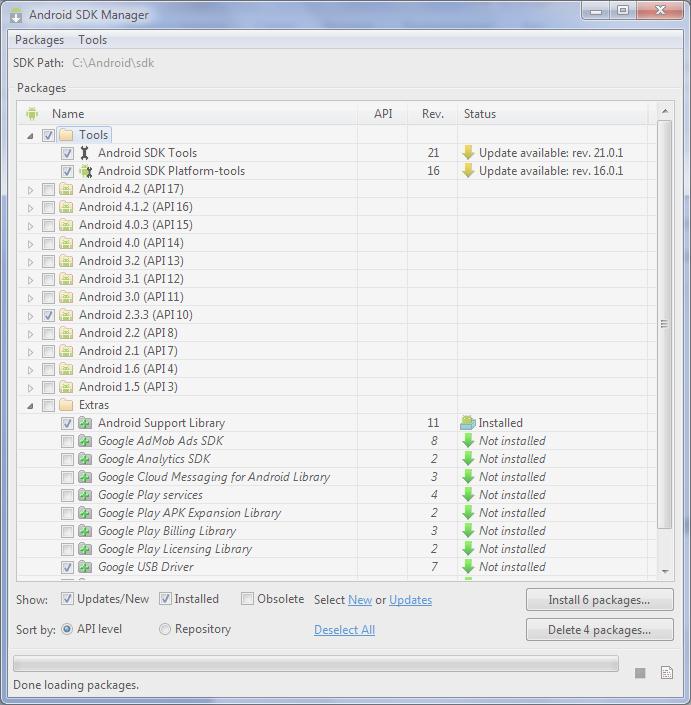Image resolution: width=691 pixels, height=705 pixels.
Task: Toggle the Installed show filter
Action: coord(165,599)
